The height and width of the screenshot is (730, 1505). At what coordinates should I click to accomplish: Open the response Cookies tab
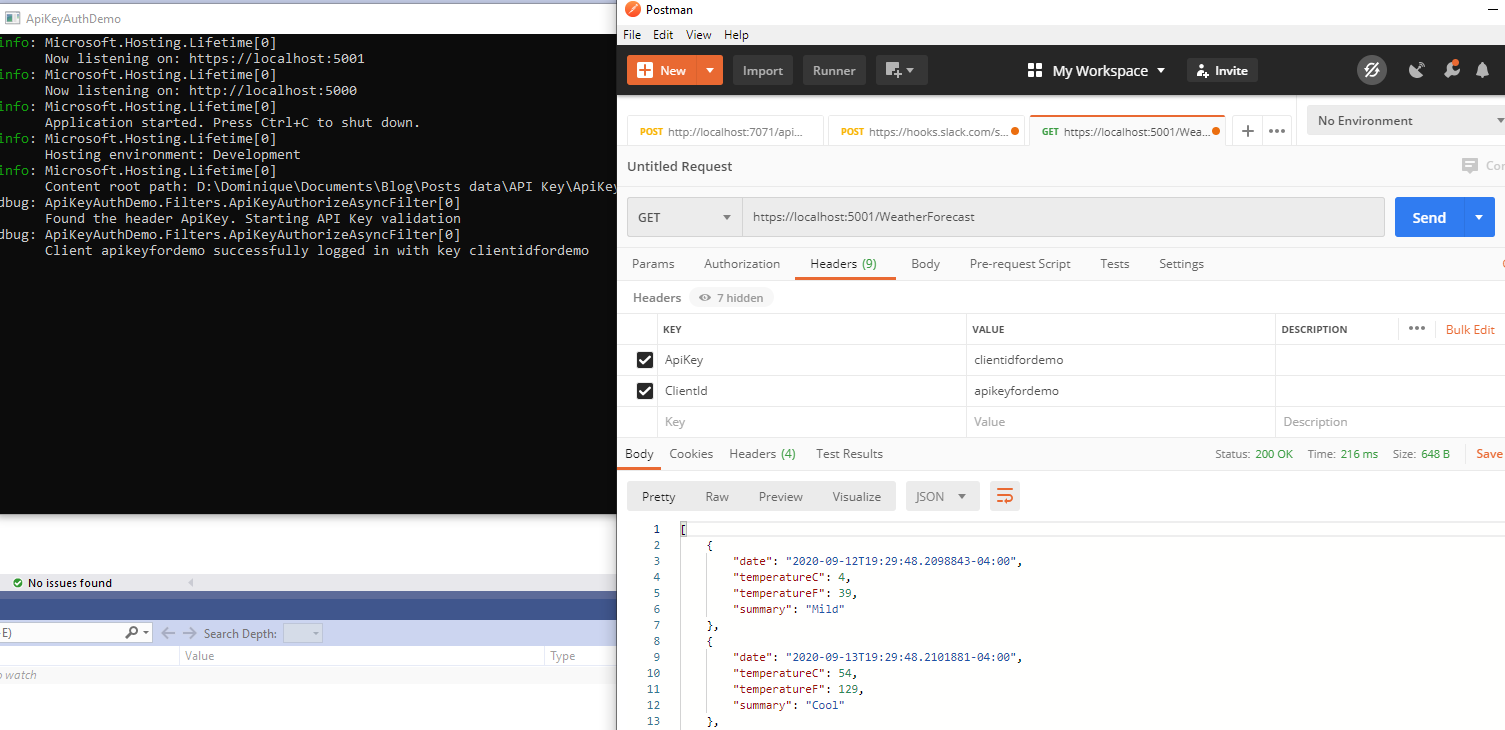coord(691,454)
